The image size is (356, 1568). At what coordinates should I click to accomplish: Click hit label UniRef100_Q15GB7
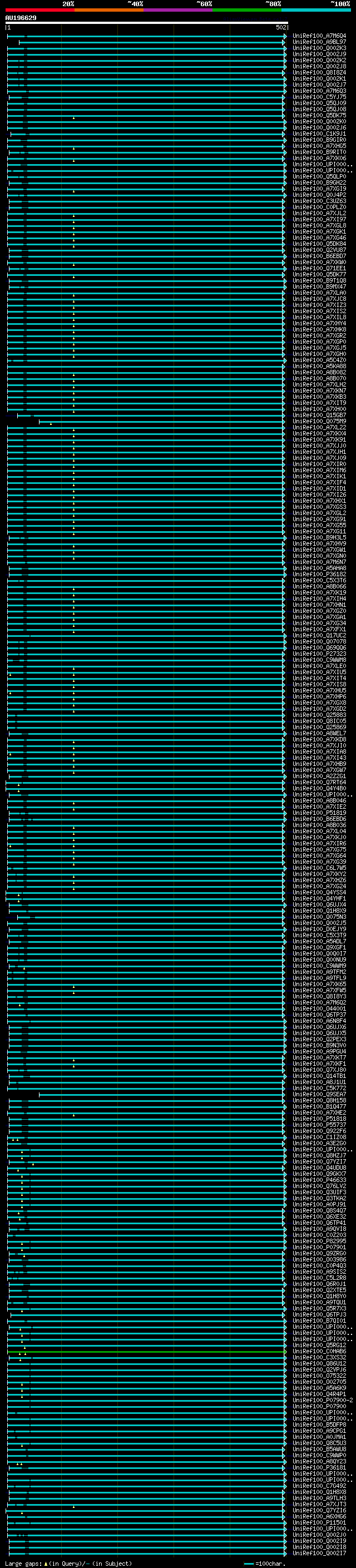pyautogui.click(x=319, y=415)
